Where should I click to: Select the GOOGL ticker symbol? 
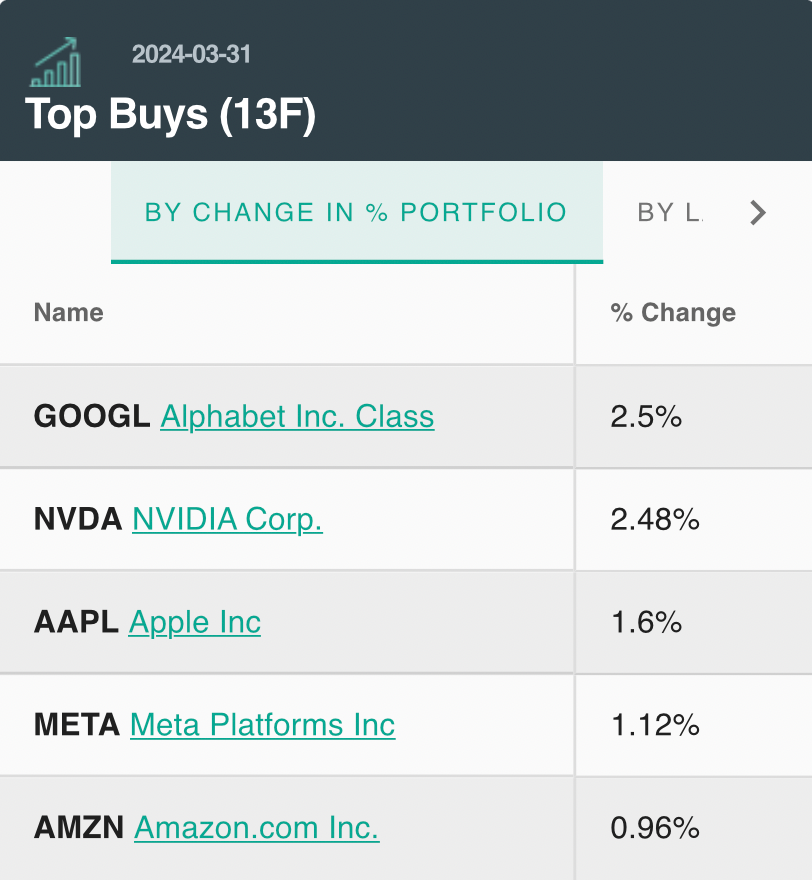click(92, 416)
